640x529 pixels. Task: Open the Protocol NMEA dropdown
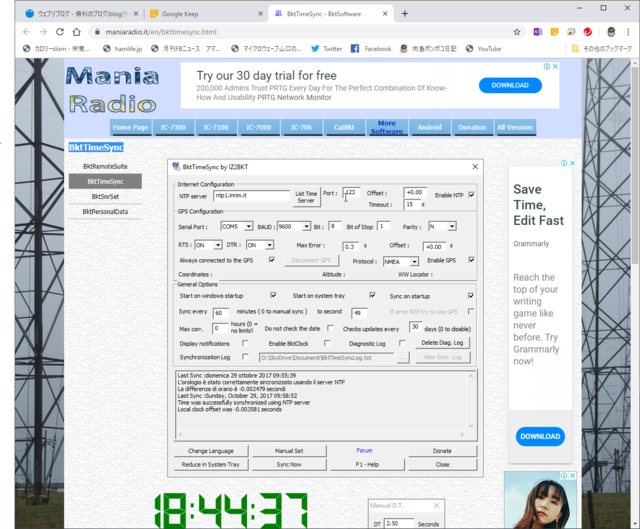click(414, 262)
